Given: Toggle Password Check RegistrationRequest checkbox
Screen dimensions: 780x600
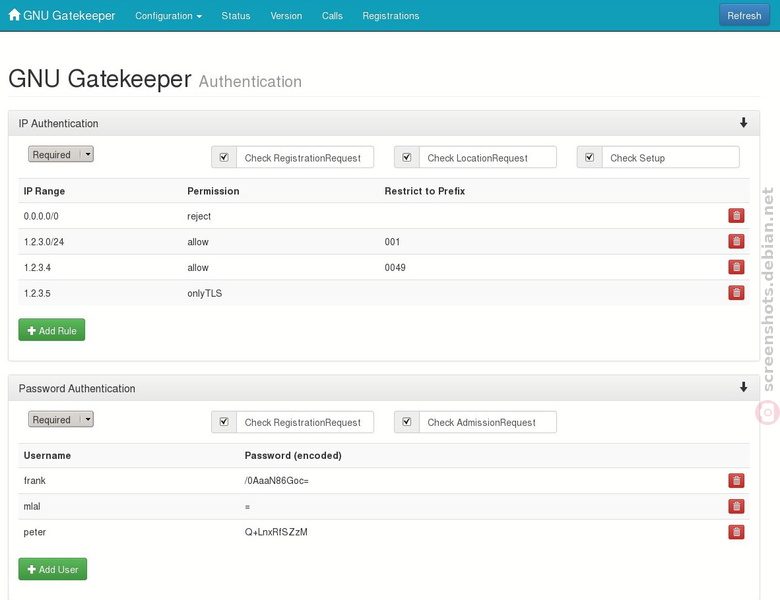Looking at the screenshot, I should click(224, 422).
